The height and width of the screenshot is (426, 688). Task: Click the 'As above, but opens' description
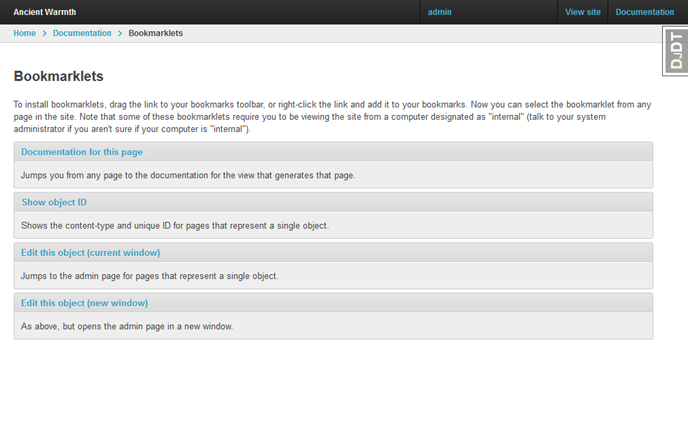click(x=127, y=325)
